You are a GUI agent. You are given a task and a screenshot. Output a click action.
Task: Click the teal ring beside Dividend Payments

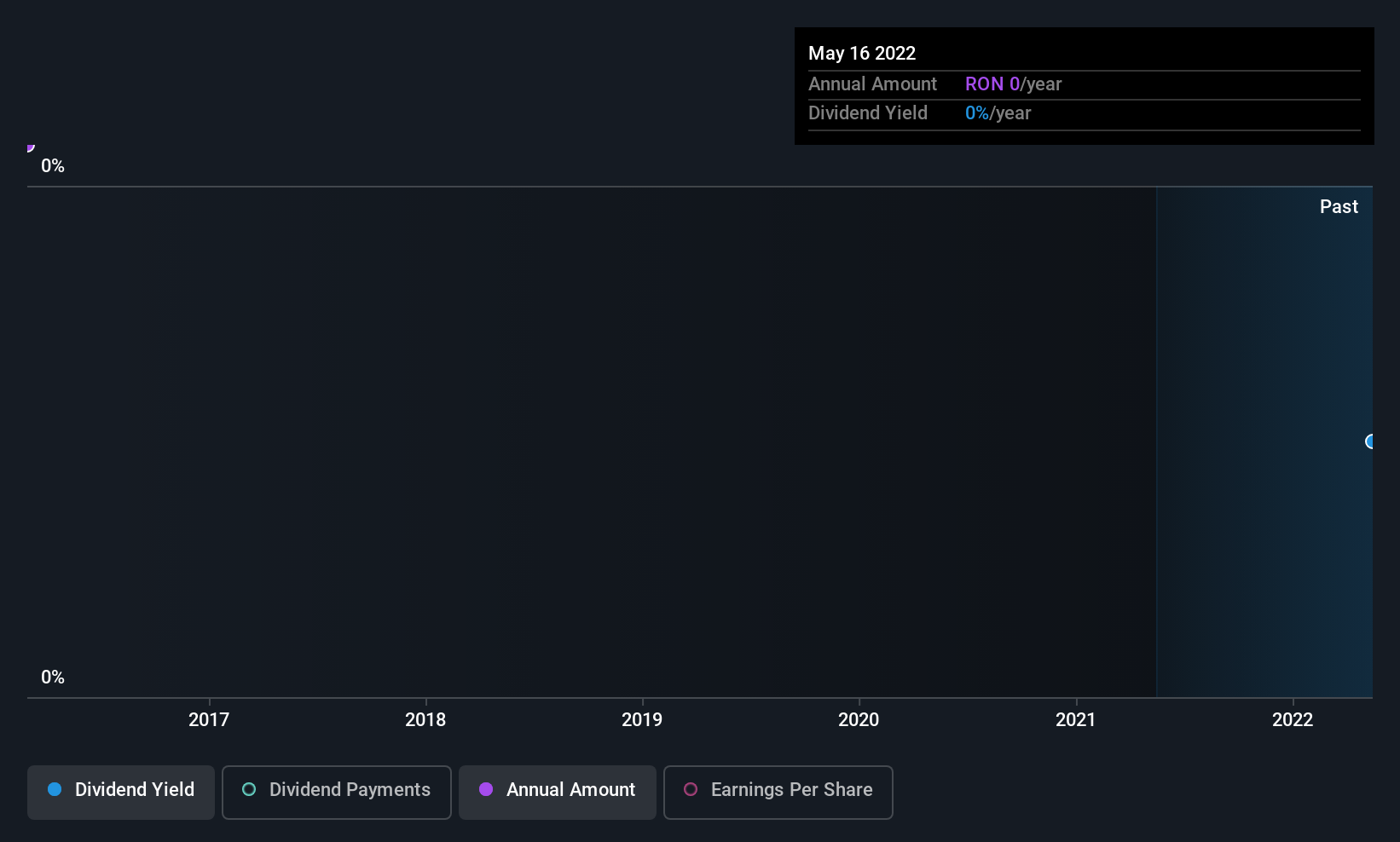pos(249,790)
